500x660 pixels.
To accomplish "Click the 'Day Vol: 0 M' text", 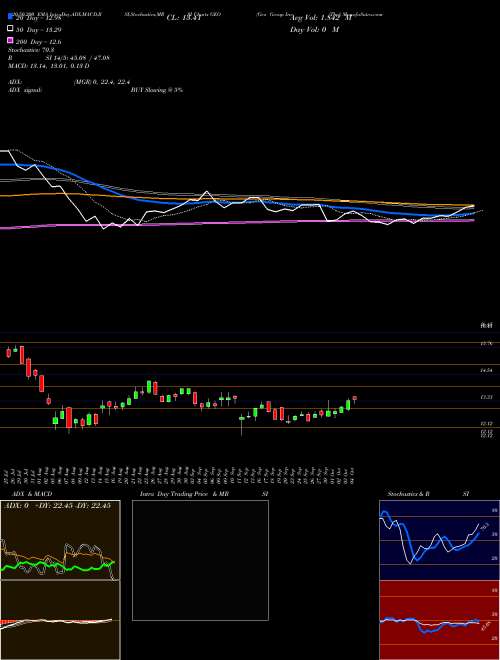I will 314,29.
